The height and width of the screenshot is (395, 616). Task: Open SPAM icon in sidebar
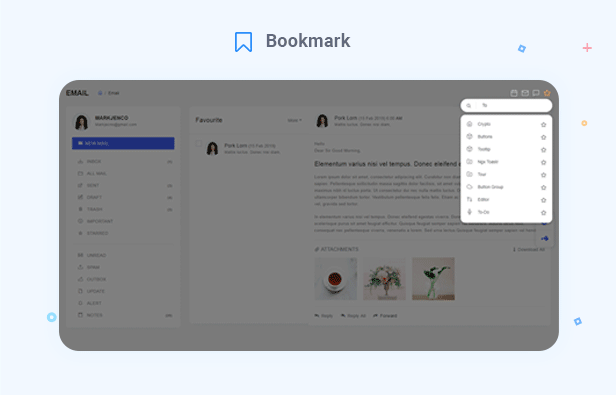(x=80, y=267)
